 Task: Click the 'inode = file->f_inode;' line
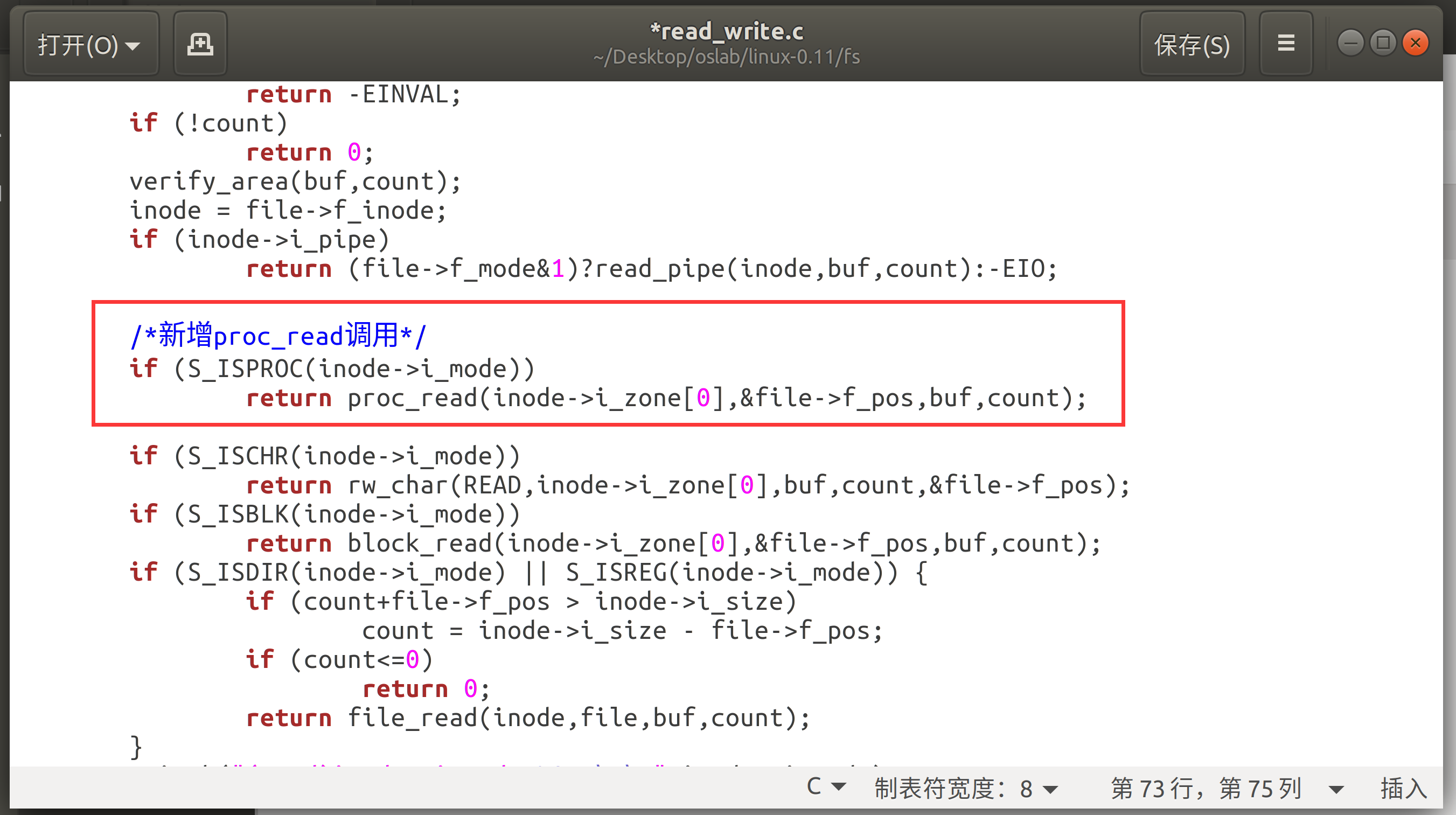pos(288,210)
